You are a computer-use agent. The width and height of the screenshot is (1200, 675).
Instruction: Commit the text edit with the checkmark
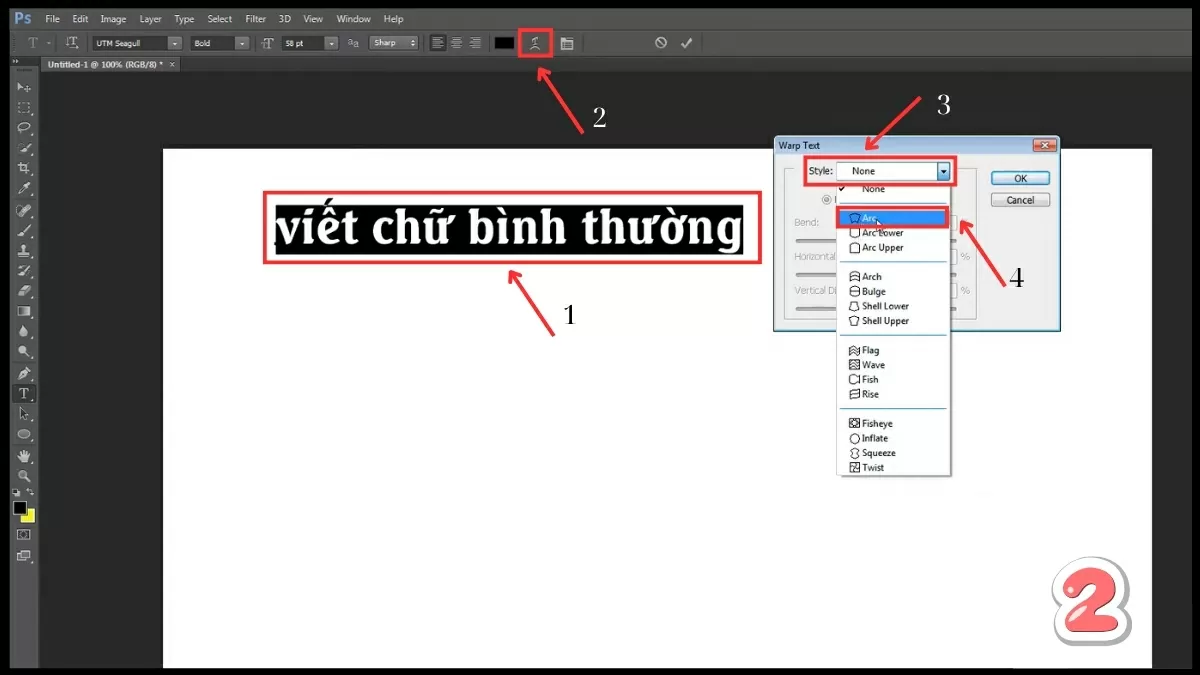pos(686,42)
